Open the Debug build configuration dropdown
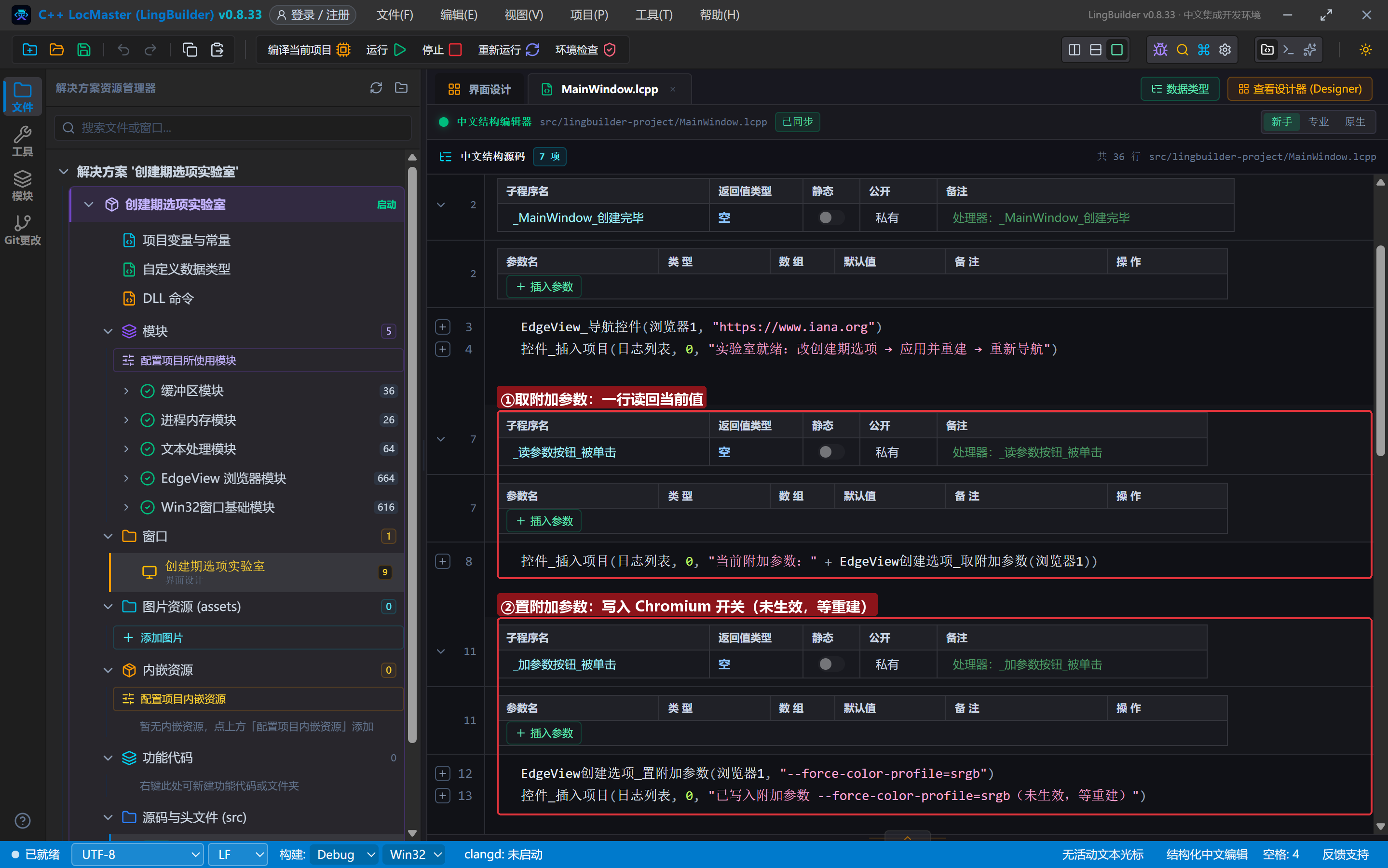This screenshot has height=868, width=1388. [x=344, y=854]
